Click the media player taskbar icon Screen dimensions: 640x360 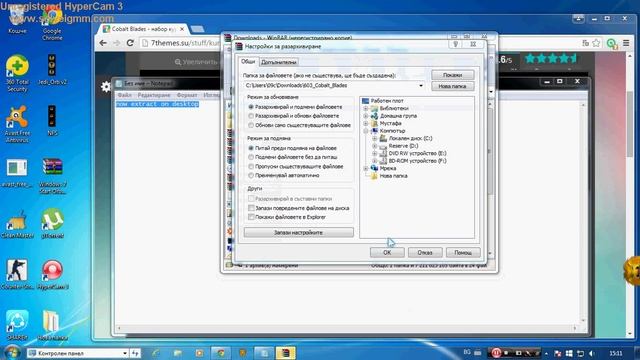pyautogui.click(x=199, y=353)
